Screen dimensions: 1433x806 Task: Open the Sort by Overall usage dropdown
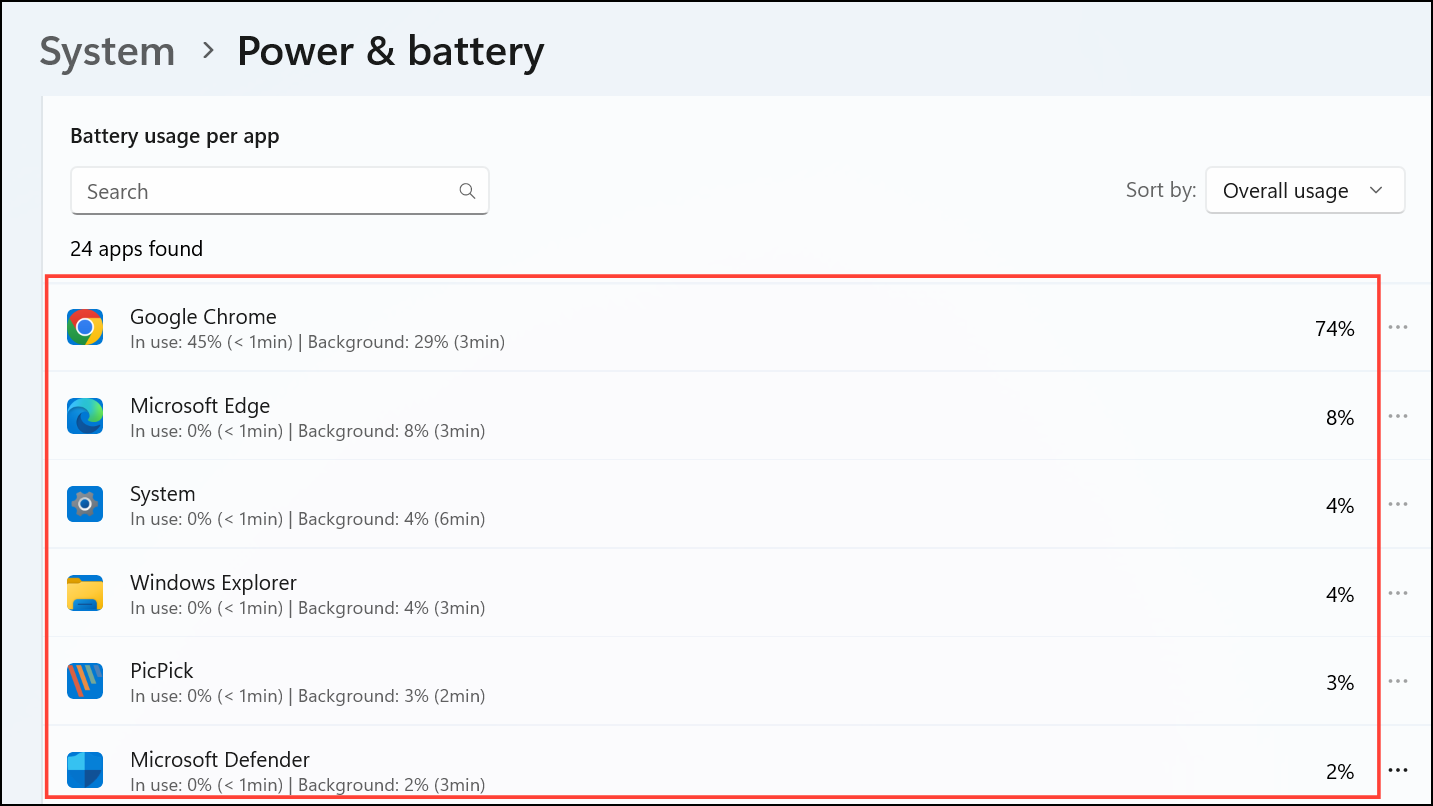1305,190
